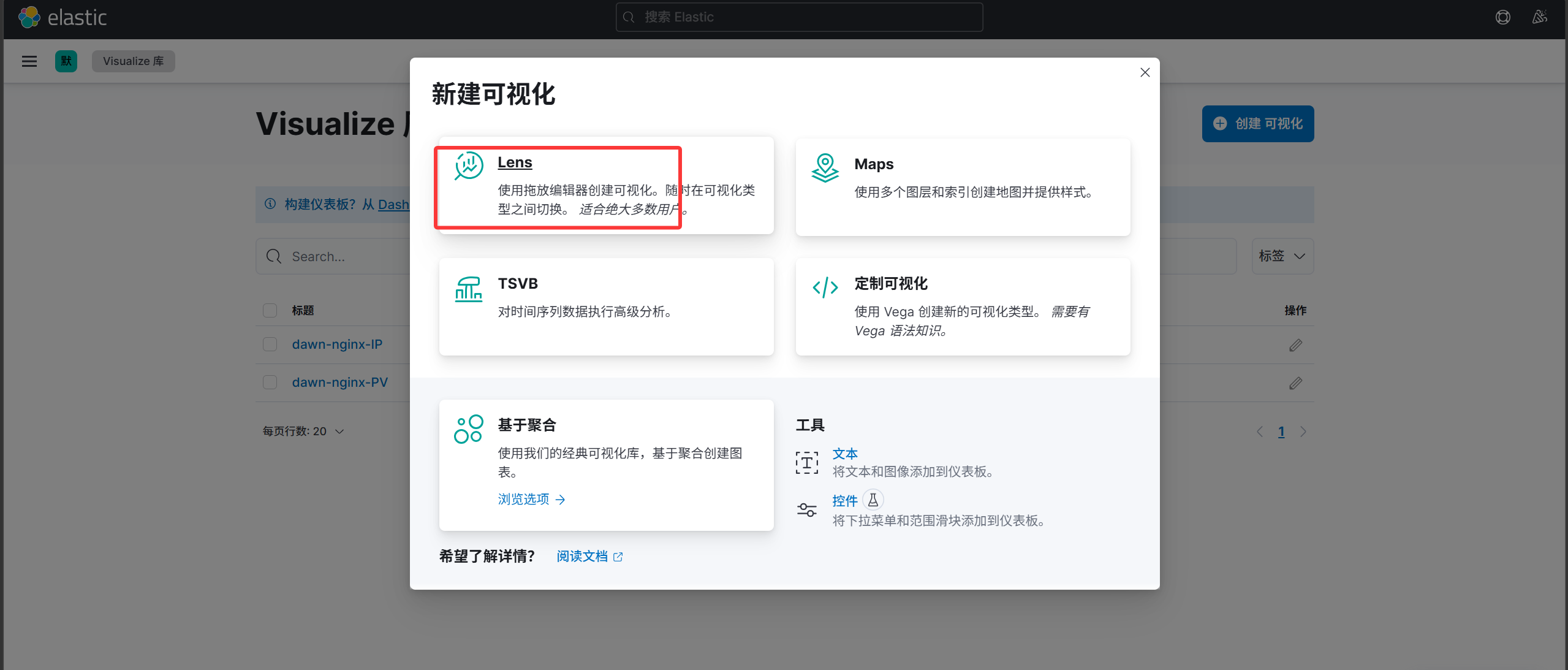Edit dawn-nginx-PV with pencil icon
The width and height of the screenshot is (1568, 670).
click(1295, 383)
